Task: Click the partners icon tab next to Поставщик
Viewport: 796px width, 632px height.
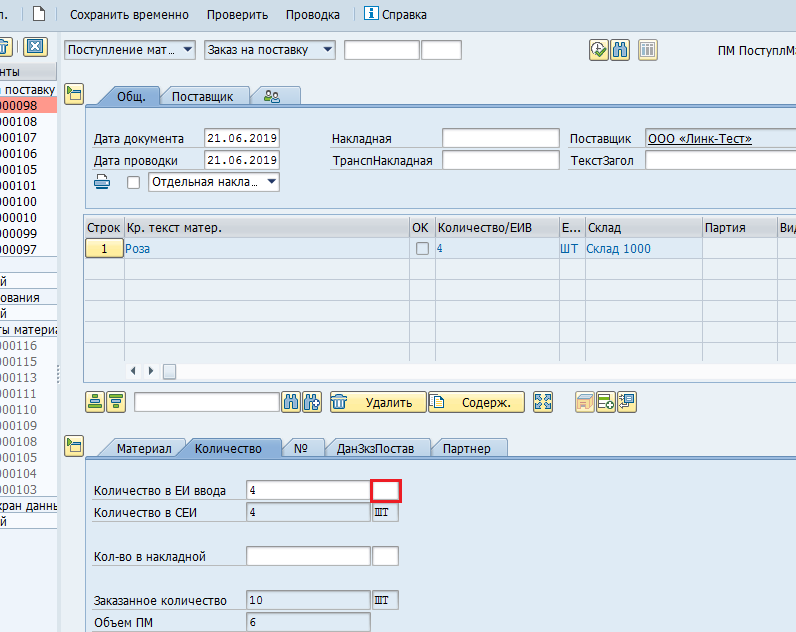Action: tap(271, 96)
